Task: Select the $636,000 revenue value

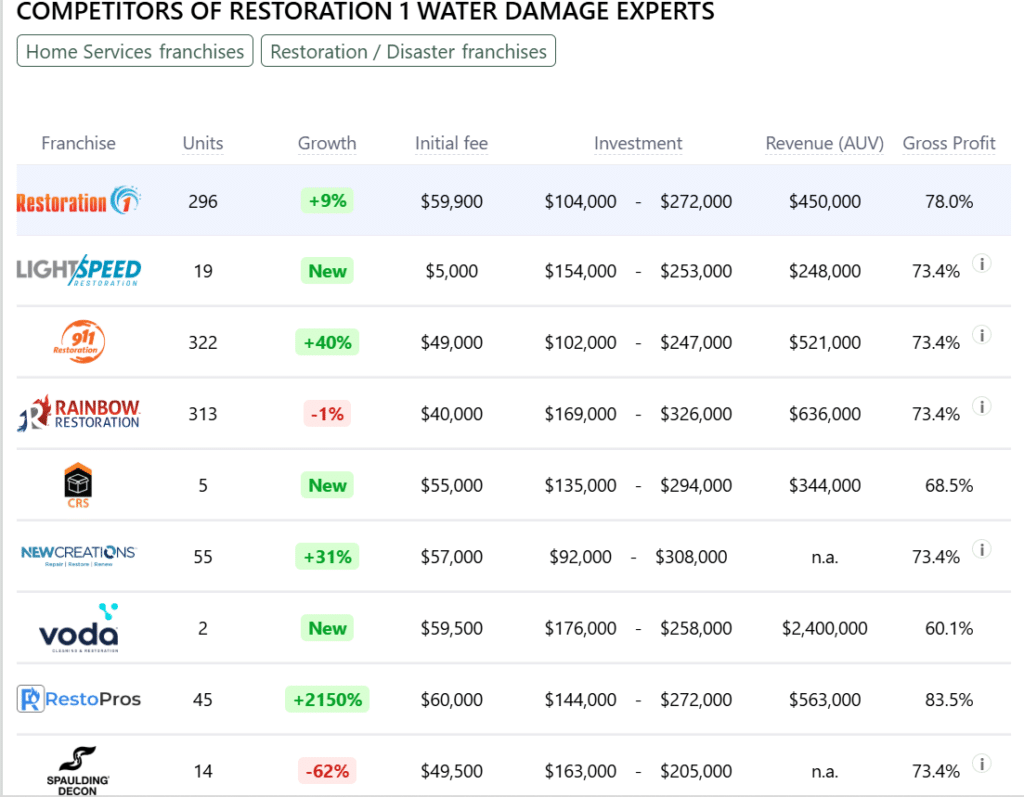Action: coord(825,414)
